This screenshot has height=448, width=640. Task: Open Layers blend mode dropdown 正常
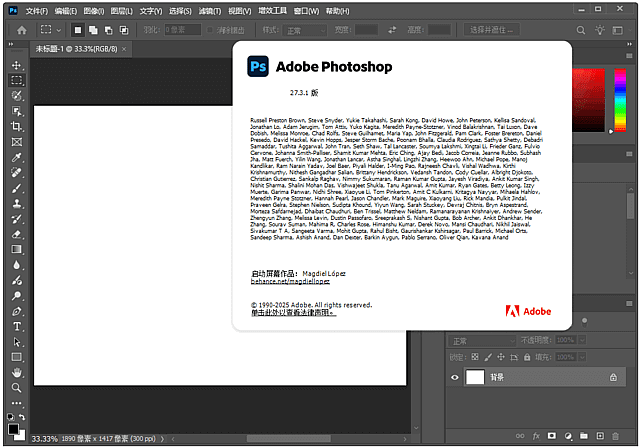coord(482,341)
